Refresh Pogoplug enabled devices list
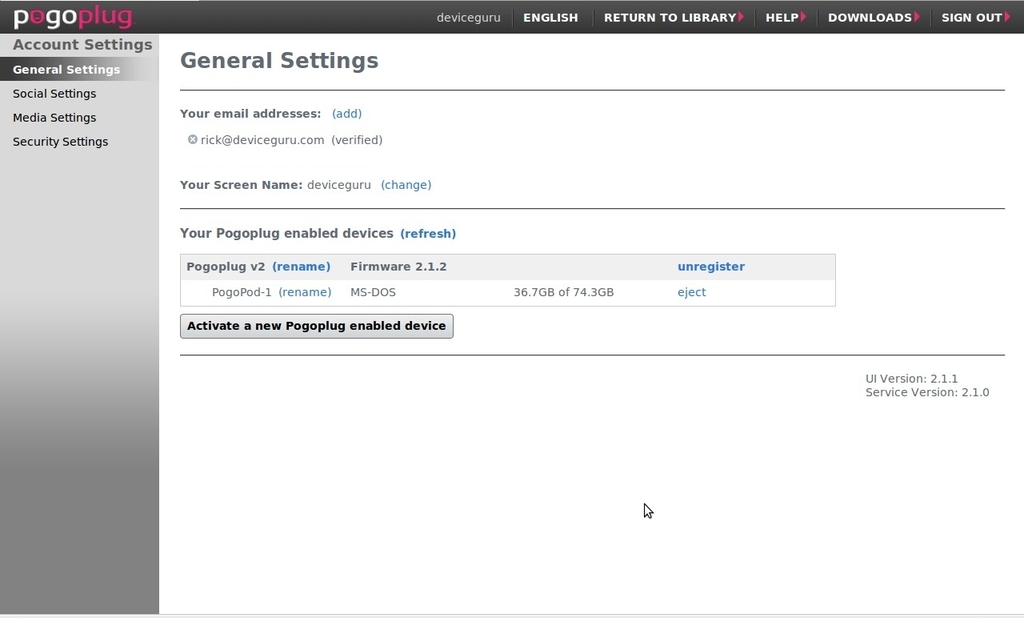This screenshot has width=1024, height=618. pyautogui.click(x=428, y=234)
